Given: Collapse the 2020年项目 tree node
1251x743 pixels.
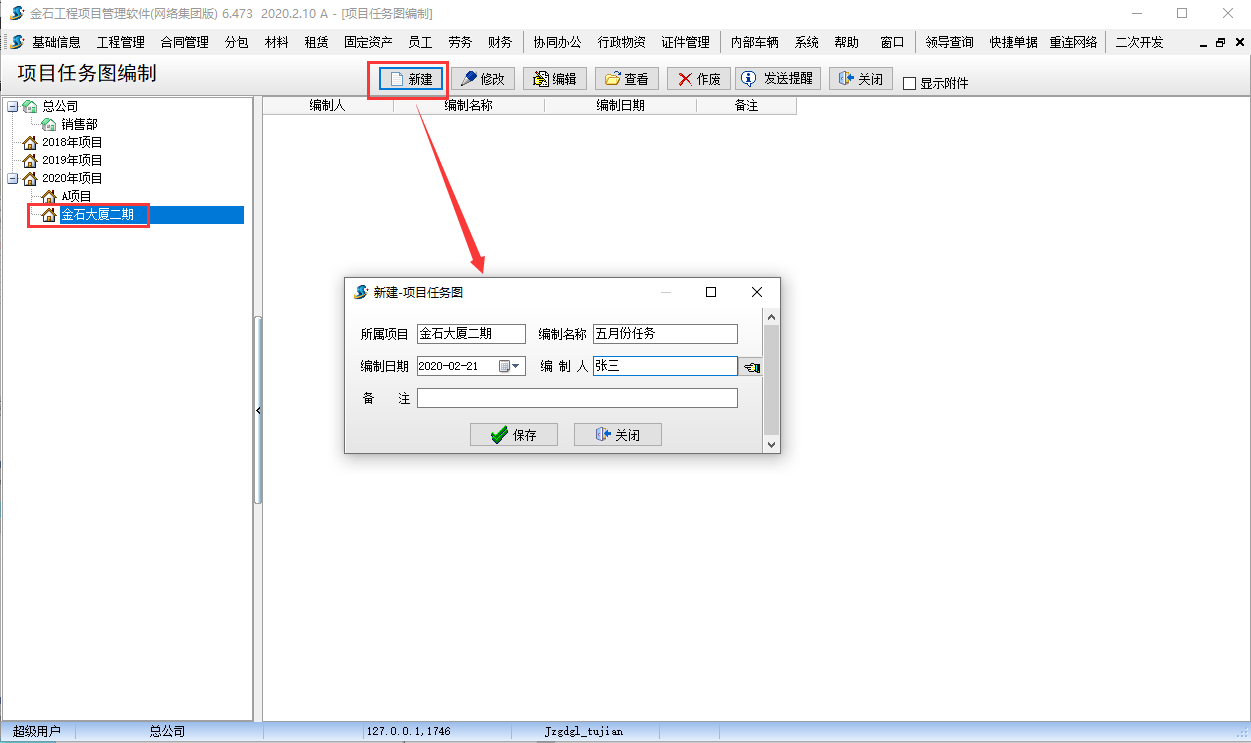Looking at the screenshot, I should click(x=12, y=178).
